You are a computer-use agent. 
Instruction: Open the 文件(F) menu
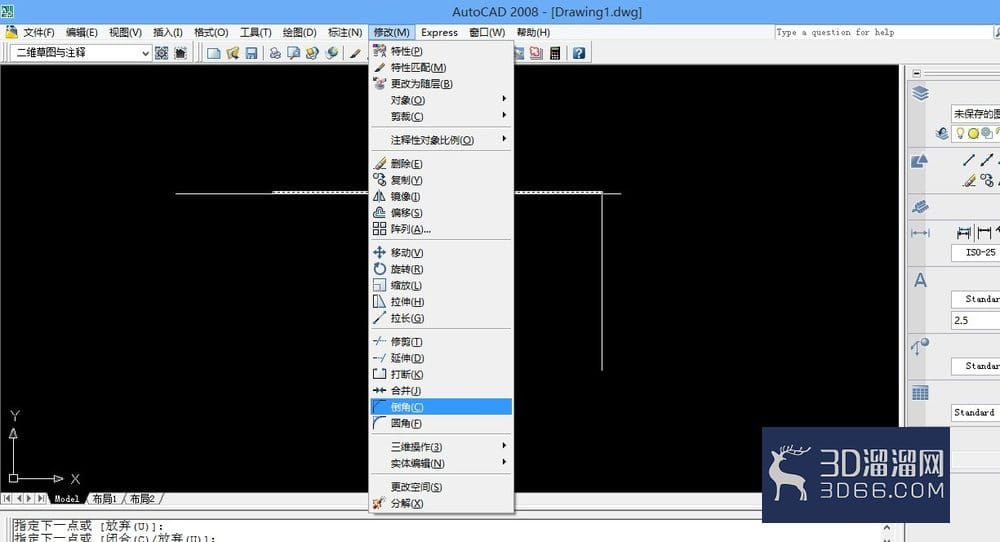(x=38, y=32)
